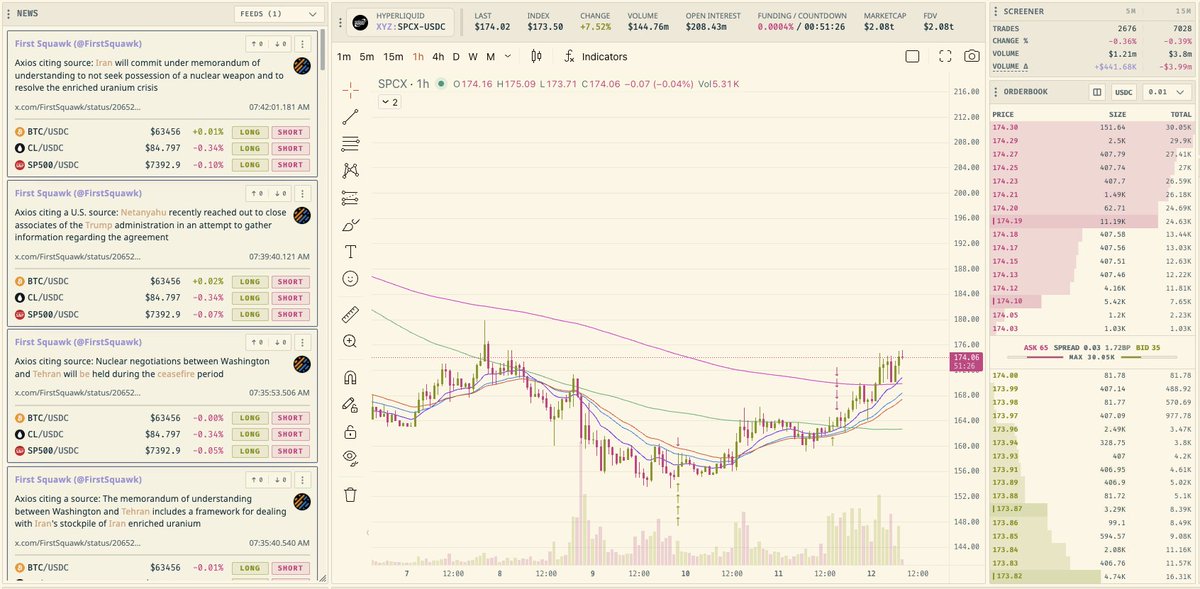Select the text annotation tool
This screenshot has height=589, width=1200.
pyautogui.click(x=350, y=252)
